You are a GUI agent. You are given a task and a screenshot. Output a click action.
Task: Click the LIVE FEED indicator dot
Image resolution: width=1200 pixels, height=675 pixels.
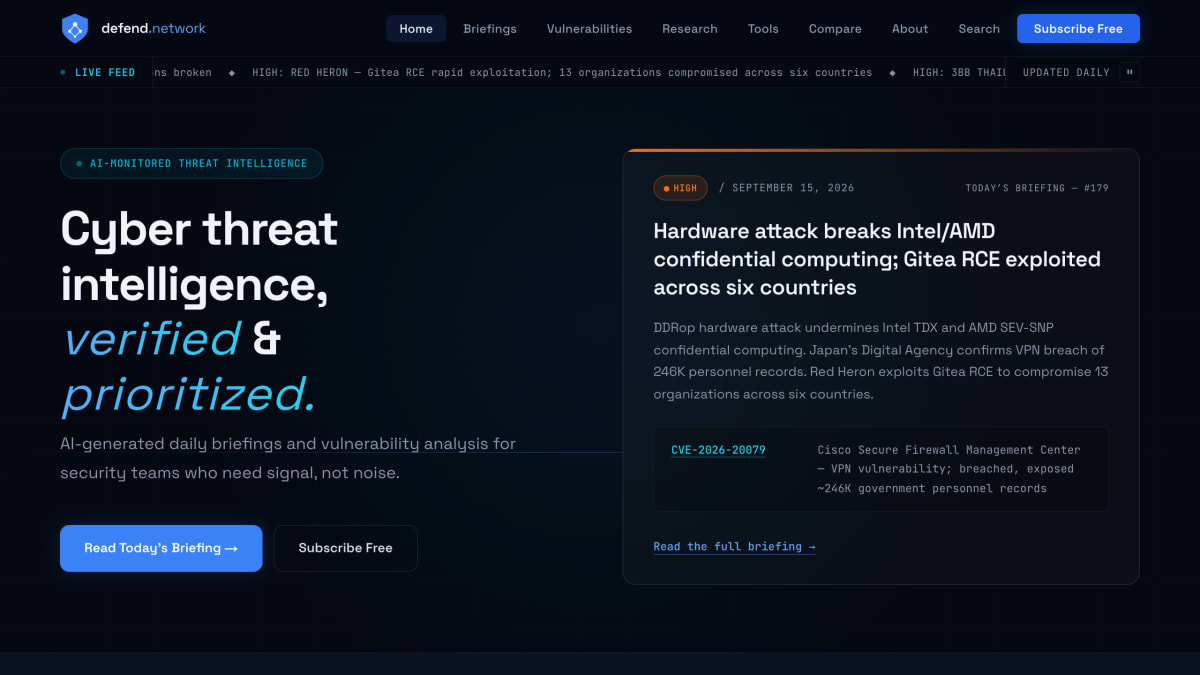coord(64,72)
